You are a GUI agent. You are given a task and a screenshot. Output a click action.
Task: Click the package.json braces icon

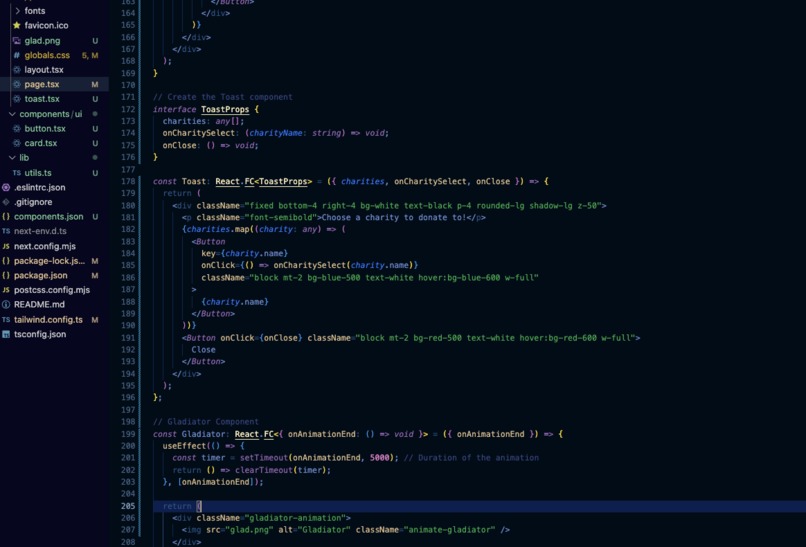[x=6, y=275]
